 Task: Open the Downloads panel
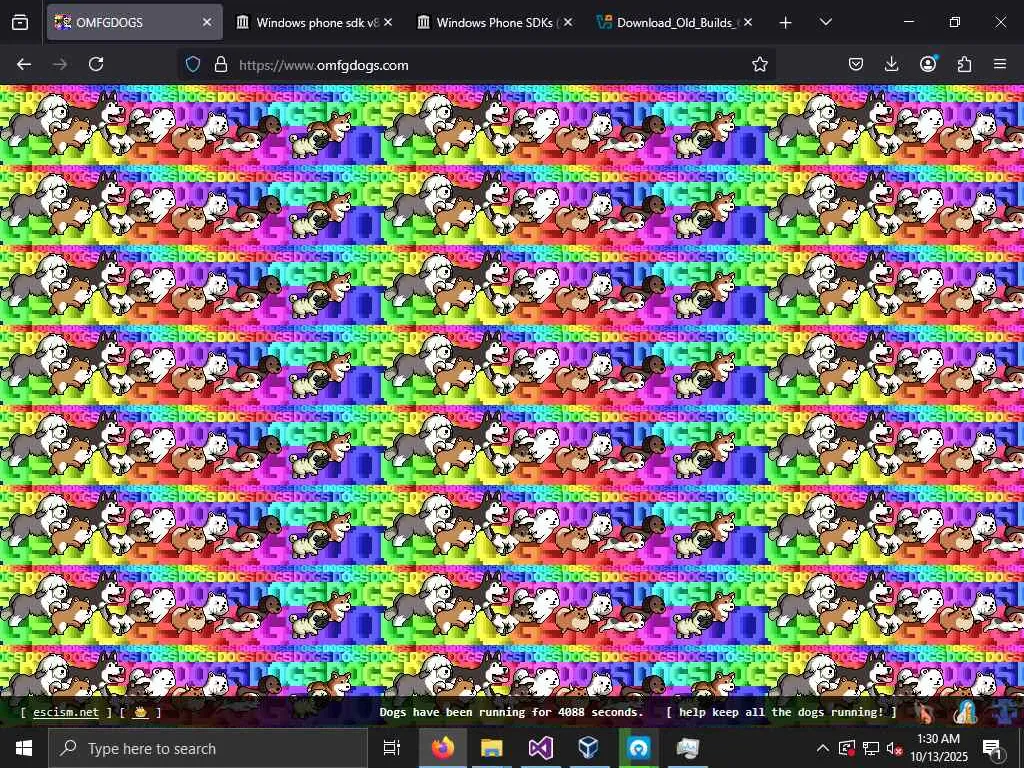point(891,64)
